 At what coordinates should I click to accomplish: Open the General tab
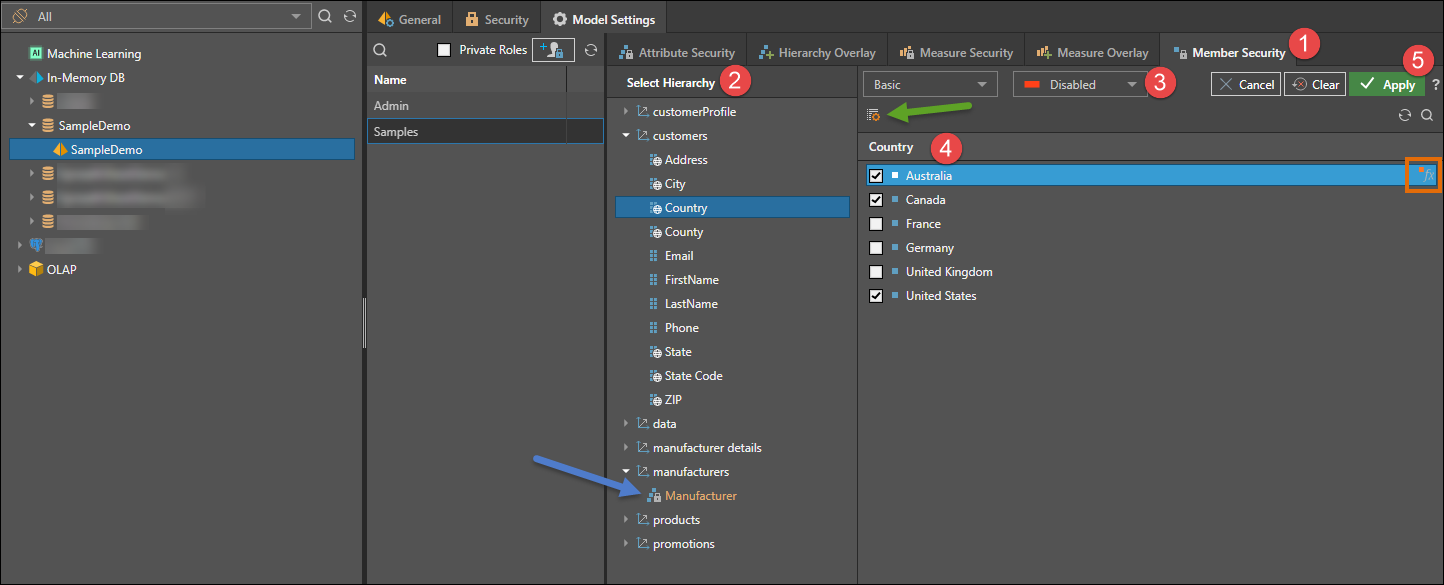pyautogui.click(x=410, y=19)
